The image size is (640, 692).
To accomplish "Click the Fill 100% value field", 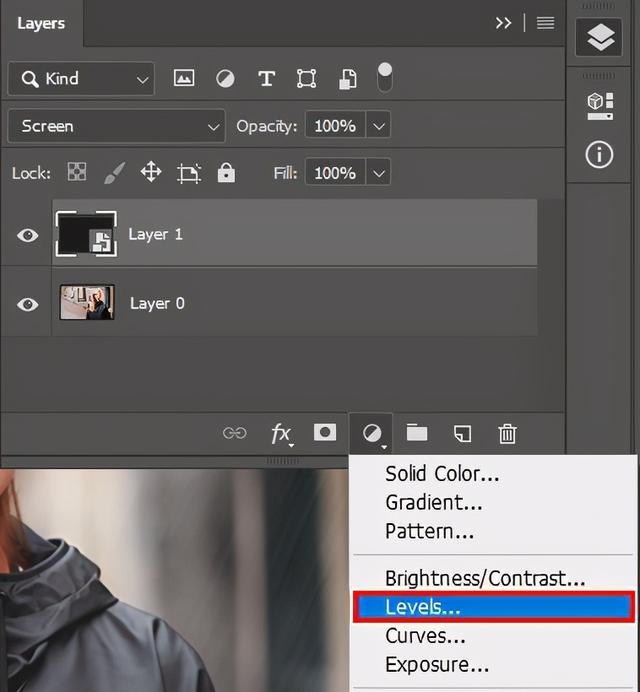I will (x=335, y=173).
